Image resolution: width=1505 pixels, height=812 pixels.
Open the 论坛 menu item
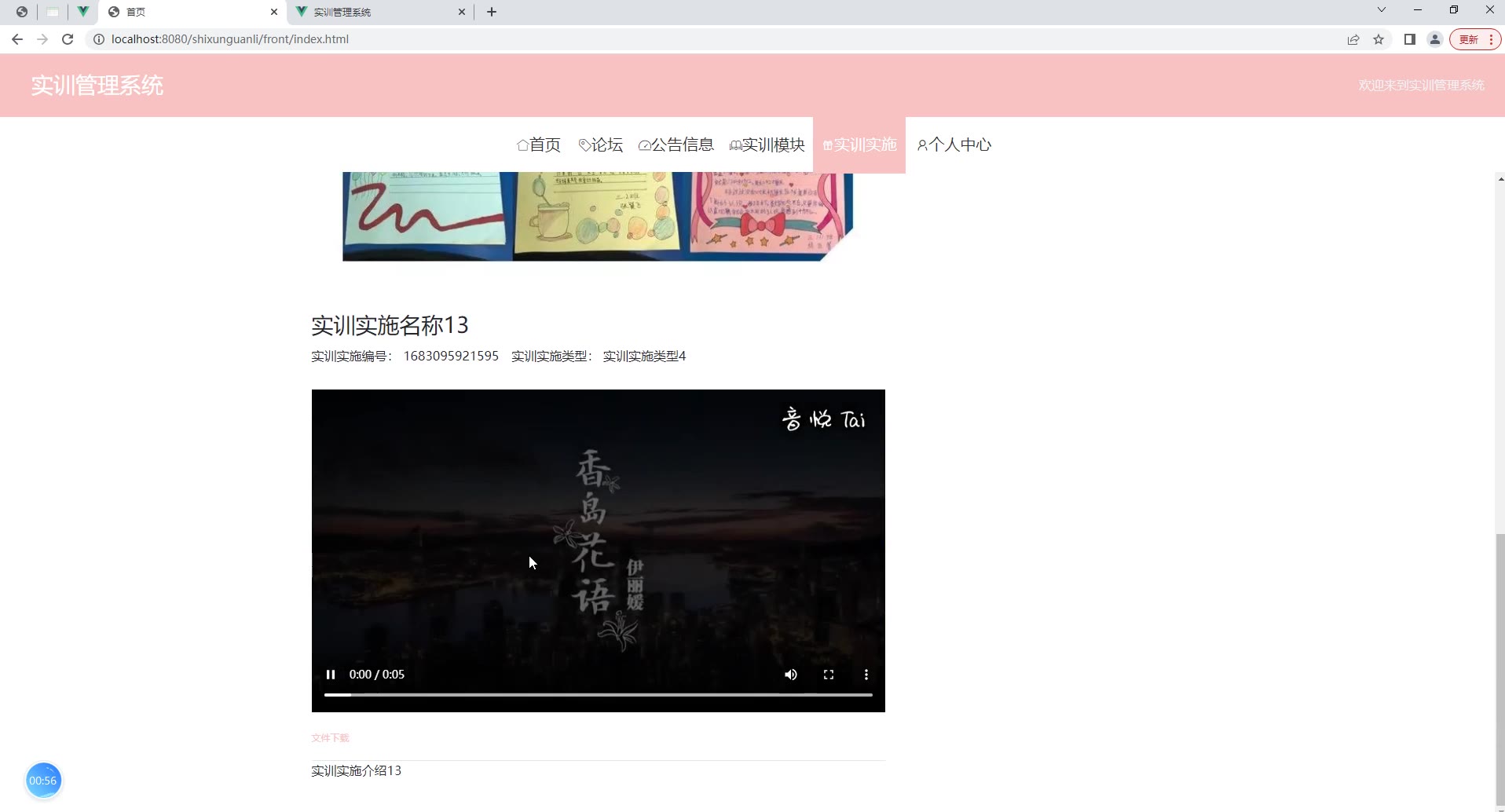pos(601,144)
